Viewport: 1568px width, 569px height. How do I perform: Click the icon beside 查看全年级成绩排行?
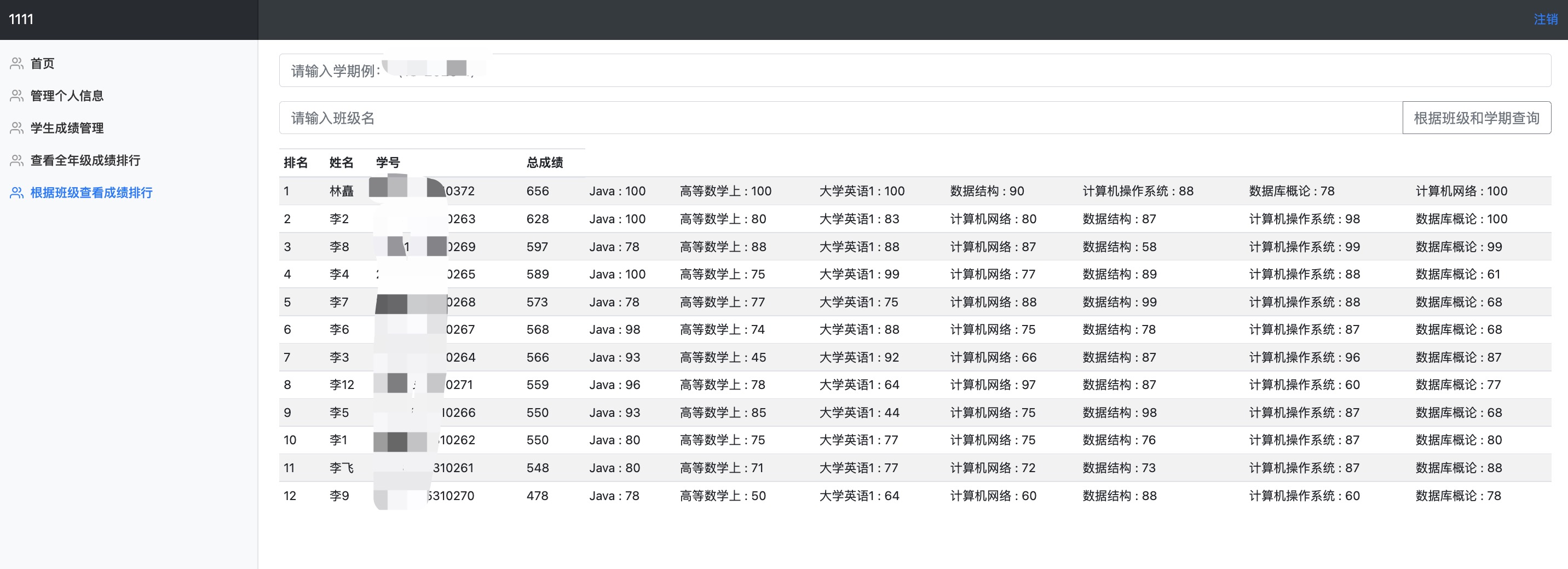pyautogui.click(x=16, y=160)
